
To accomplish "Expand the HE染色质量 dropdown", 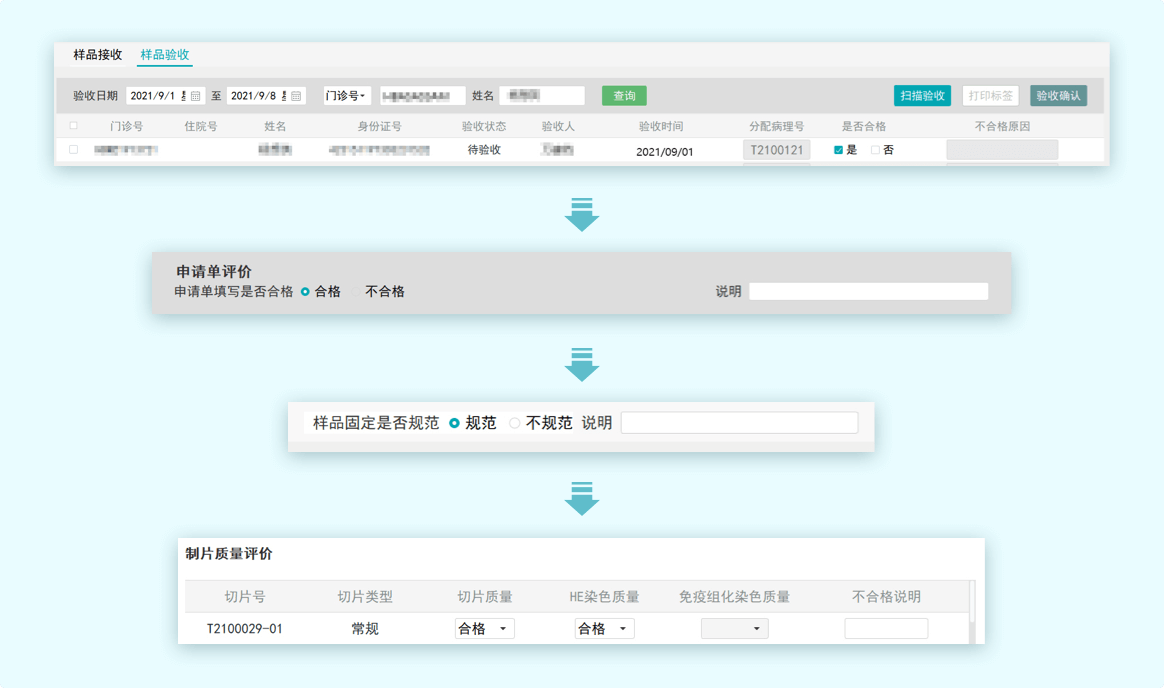I will tap(604, 629).
